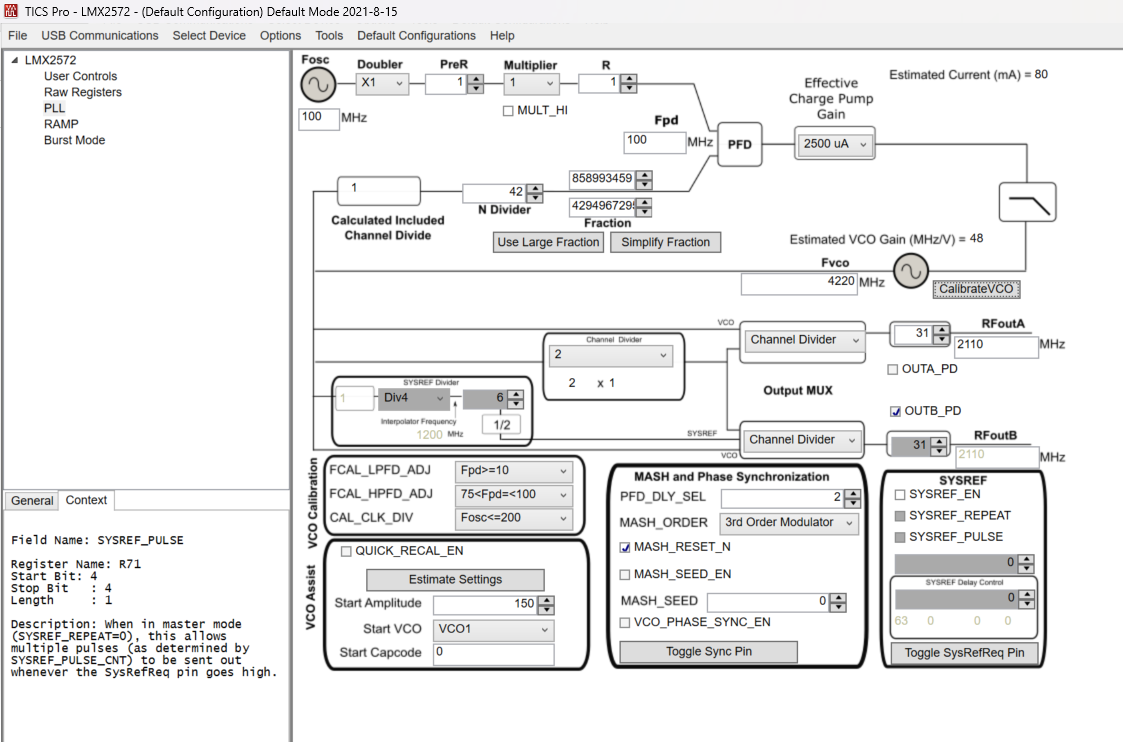Open the RFoutA output MUX dropdown
Viewport: 1123px width, 742px height.
point(803,340)
